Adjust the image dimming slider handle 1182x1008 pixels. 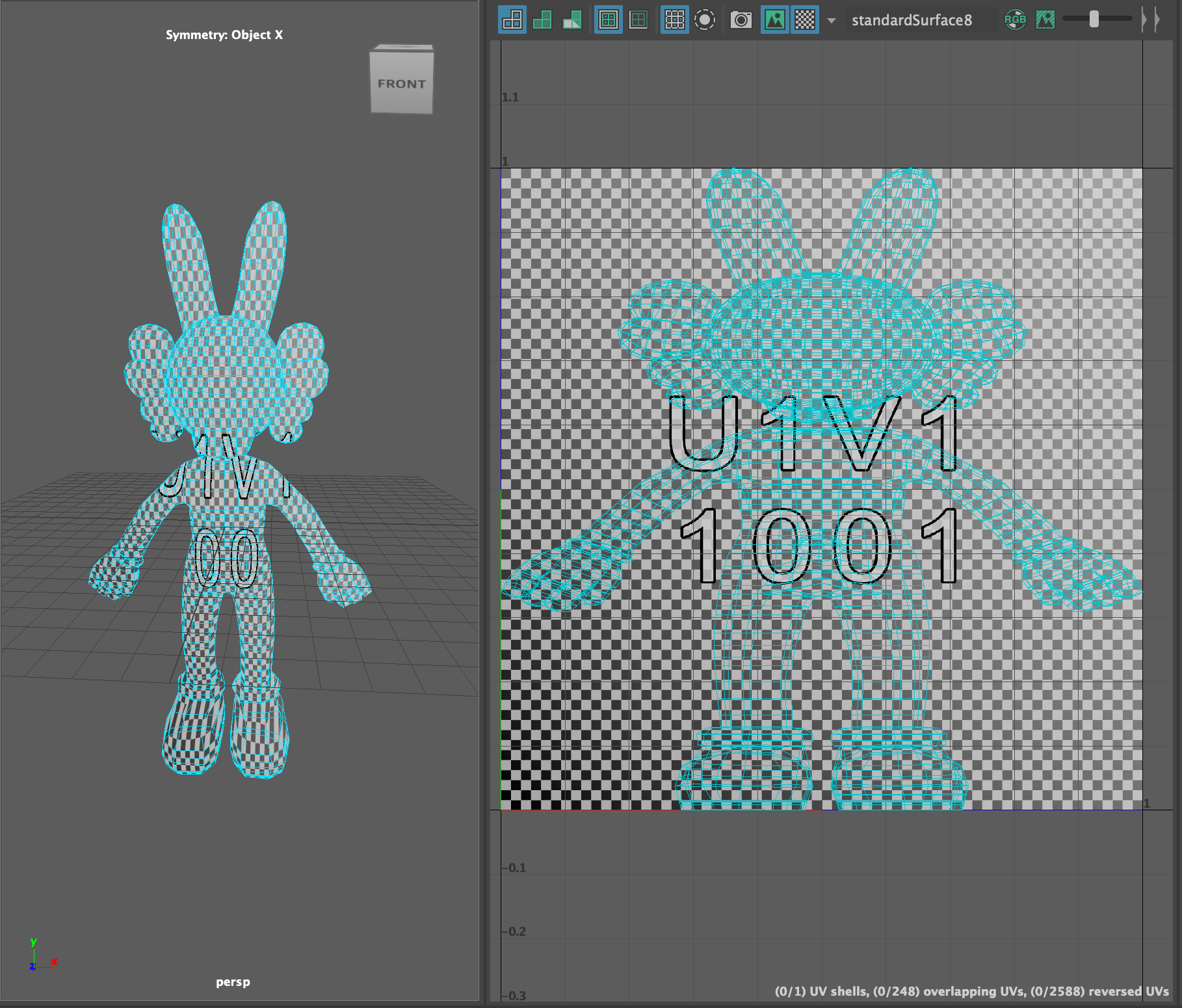[1094, 19]
